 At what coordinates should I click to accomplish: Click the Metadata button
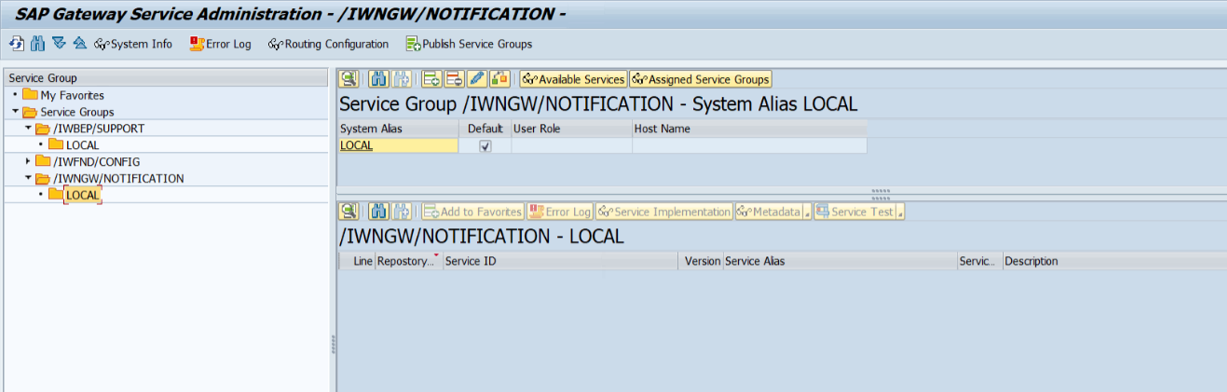coord(769,211)
